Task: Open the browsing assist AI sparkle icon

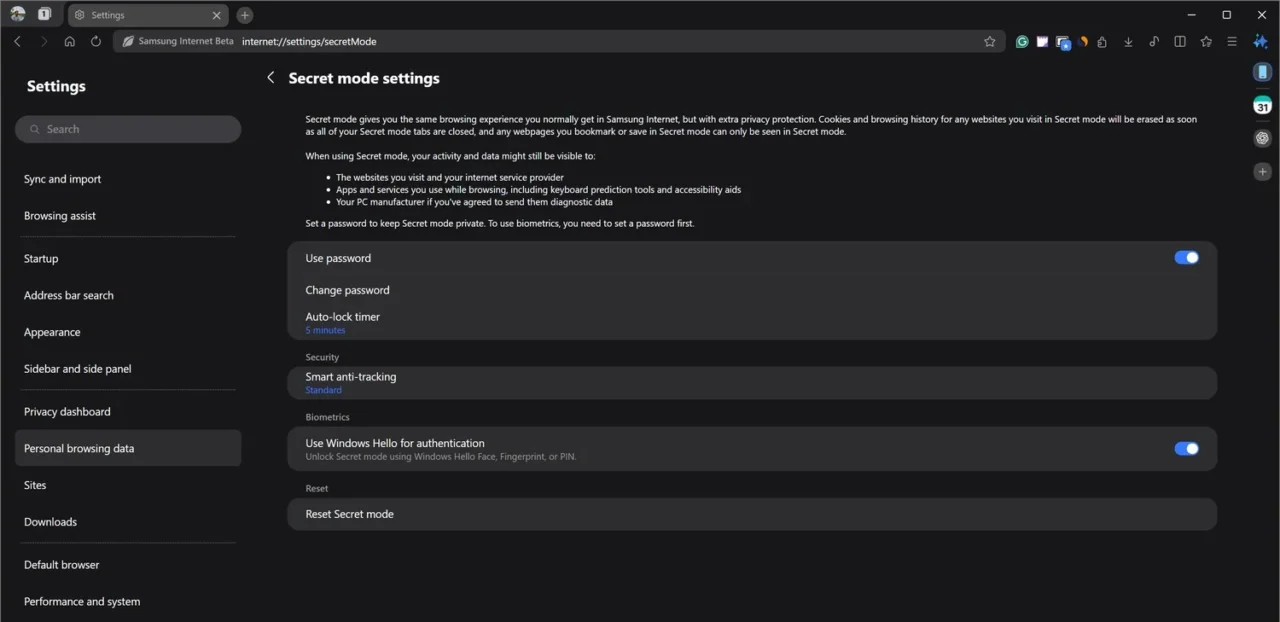Action: click(x=1260, y=42)
